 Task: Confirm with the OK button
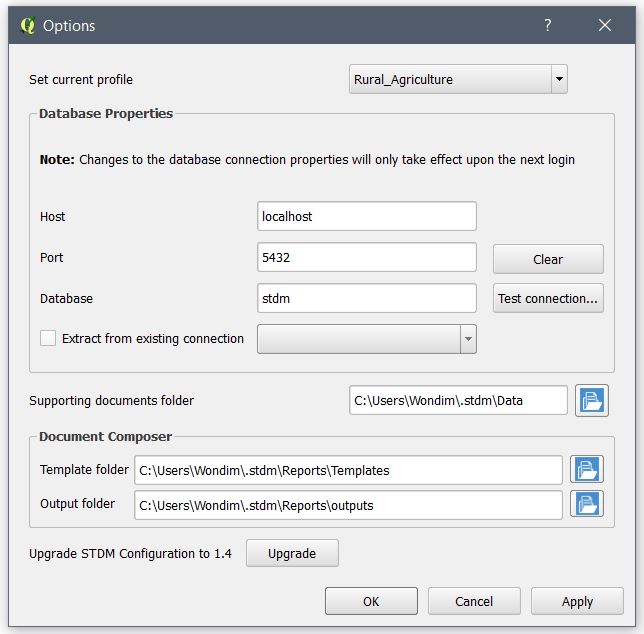coord(371,601)
